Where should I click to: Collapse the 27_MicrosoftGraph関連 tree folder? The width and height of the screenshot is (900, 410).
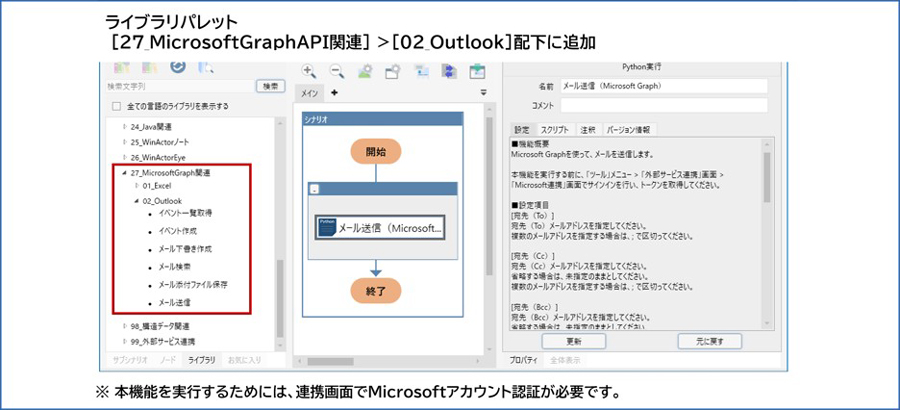pyautogui.click(x=124, y=172)
